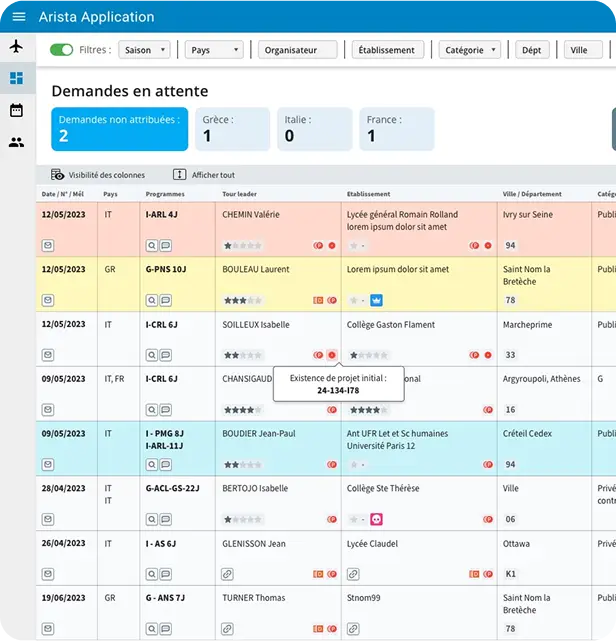Select the France counter tab
The image size is (616, 641).
tap(396, 129)
